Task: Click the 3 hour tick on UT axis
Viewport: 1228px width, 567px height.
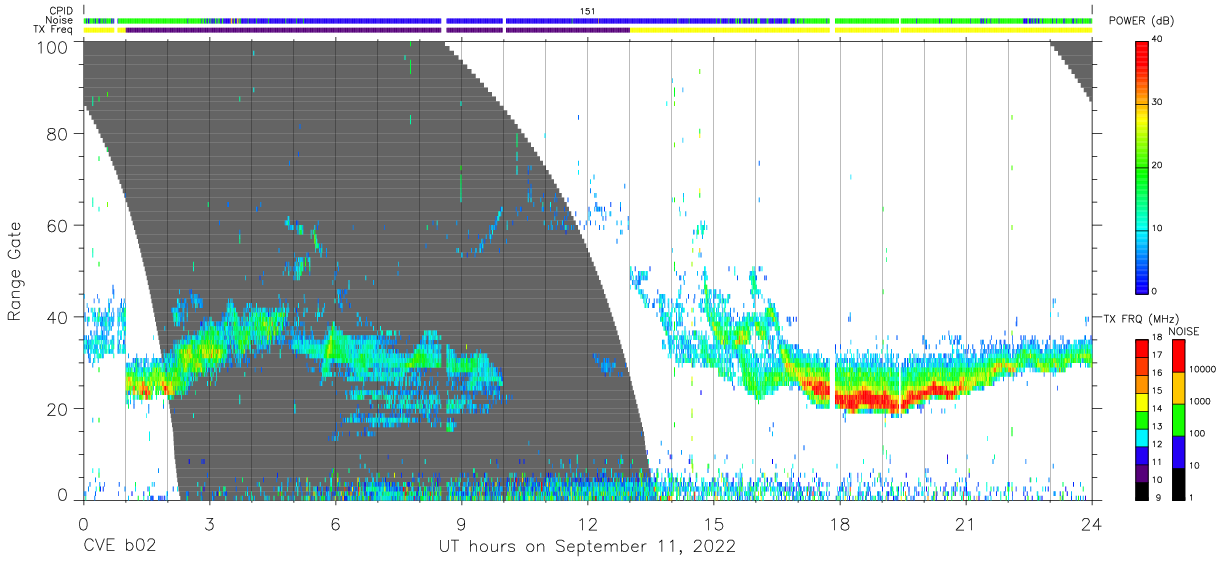Action: click(x=209, y=523)
